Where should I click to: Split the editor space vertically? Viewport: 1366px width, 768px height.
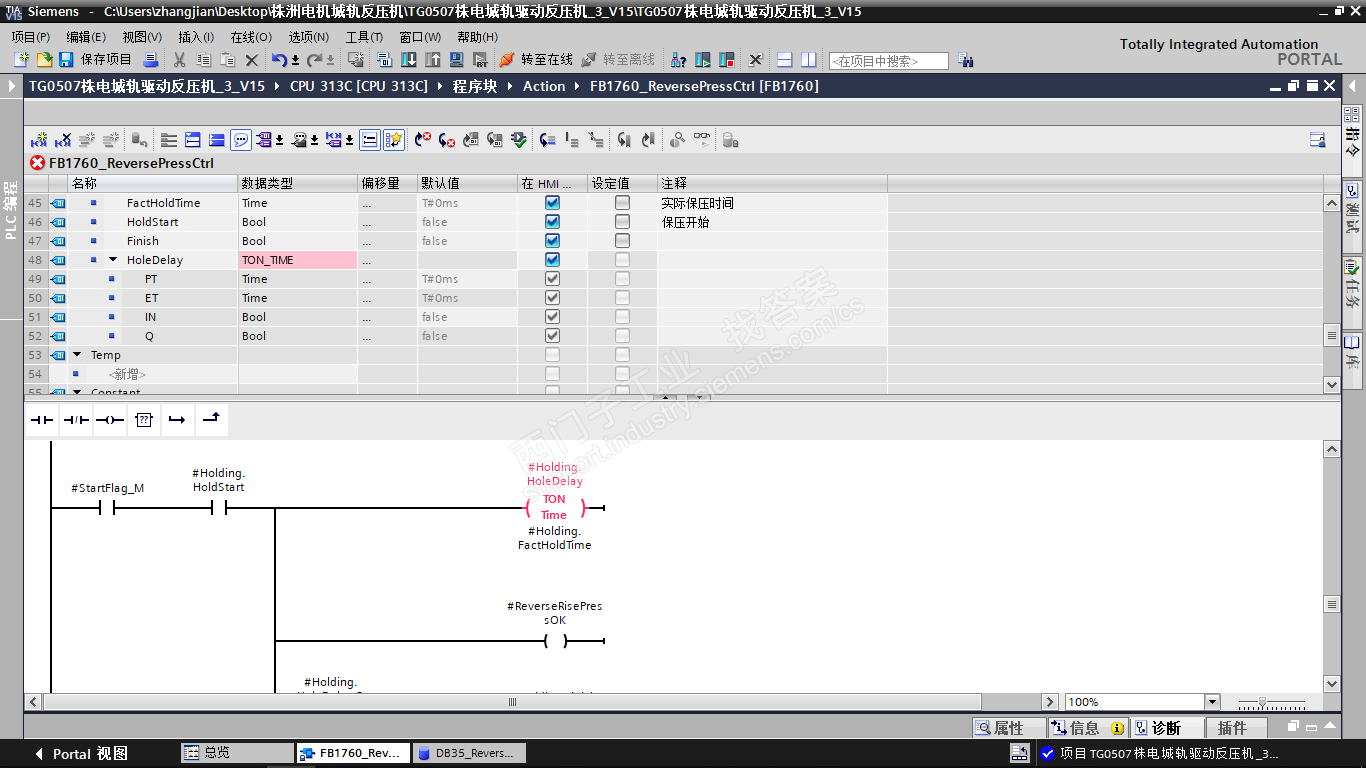point(808,60)
